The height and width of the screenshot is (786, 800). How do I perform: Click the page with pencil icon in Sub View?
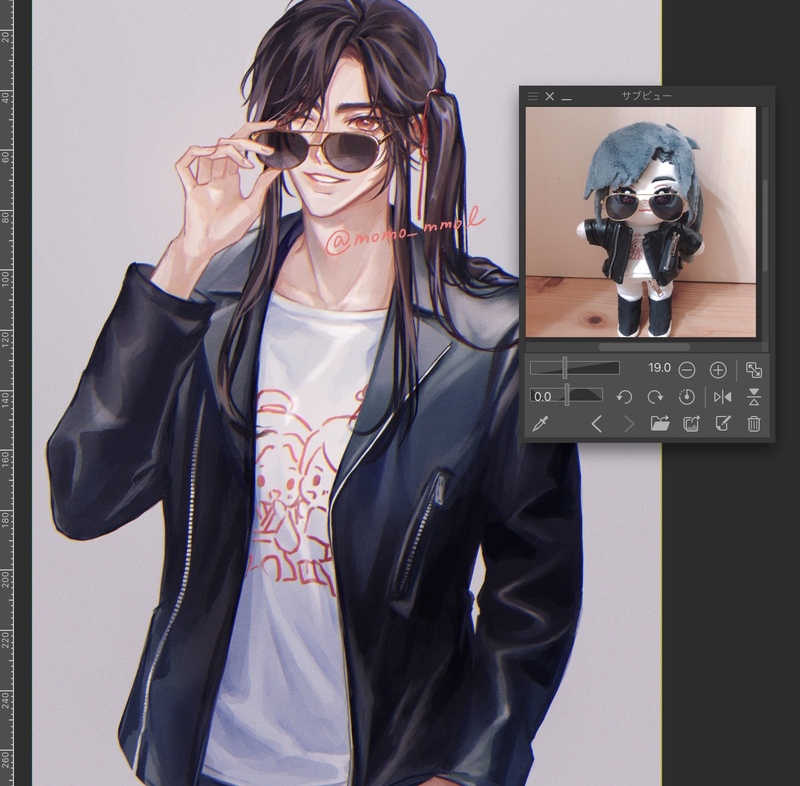[722, 423]
